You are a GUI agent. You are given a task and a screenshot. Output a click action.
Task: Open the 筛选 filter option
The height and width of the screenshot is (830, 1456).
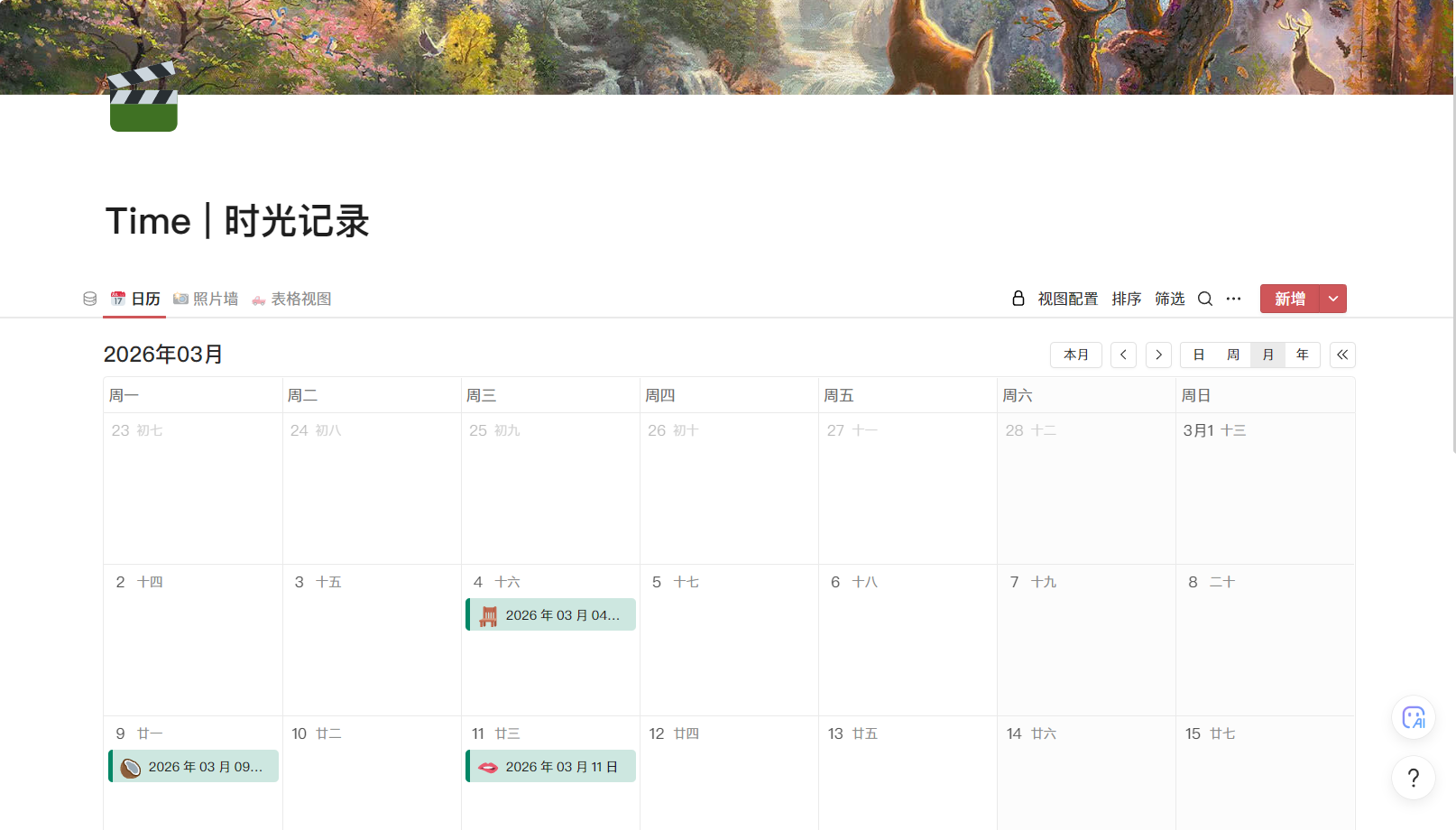tap(1169, 299)
